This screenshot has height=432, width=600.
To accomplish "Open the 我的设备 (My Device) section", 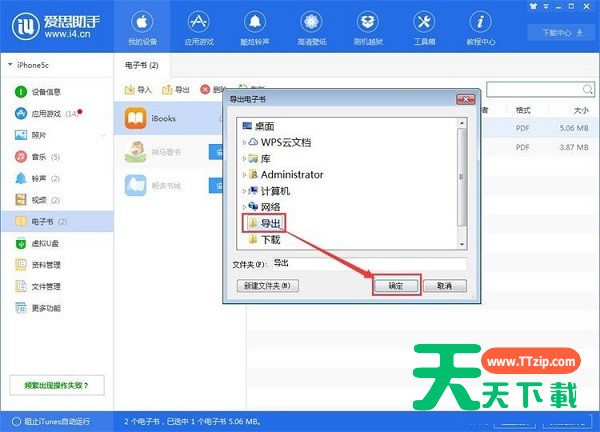I will click(142, 28).
